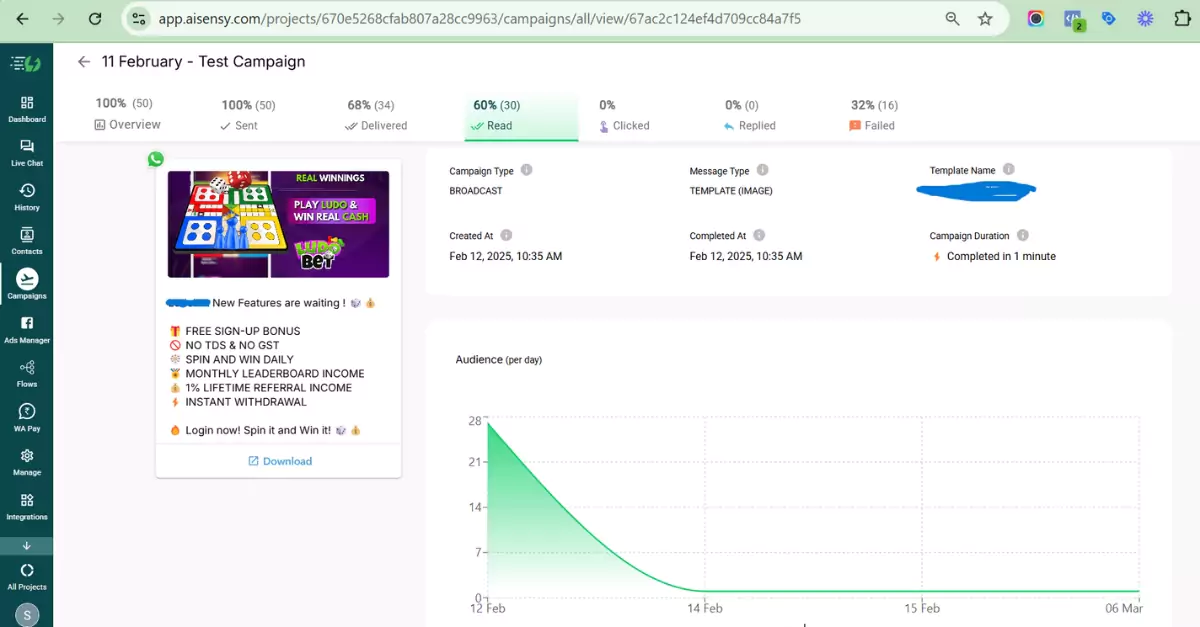The image size is (1200, 627).
Task: Open Manage settings in the sidebar
Action: pos(27,462)
